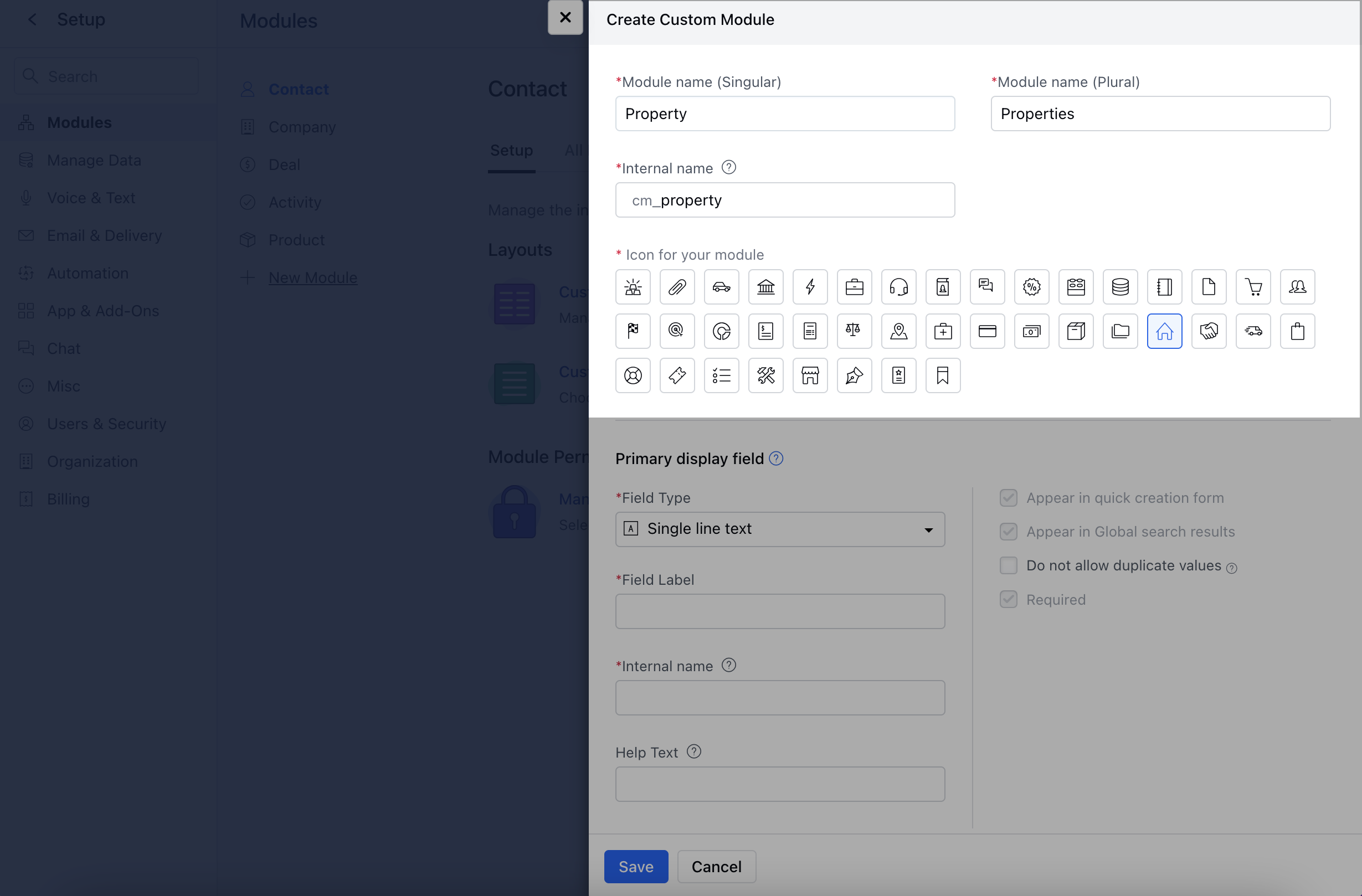This screenshot has height=896, width=1362.
Task: Select the Product module
Action: click(296, 240)
